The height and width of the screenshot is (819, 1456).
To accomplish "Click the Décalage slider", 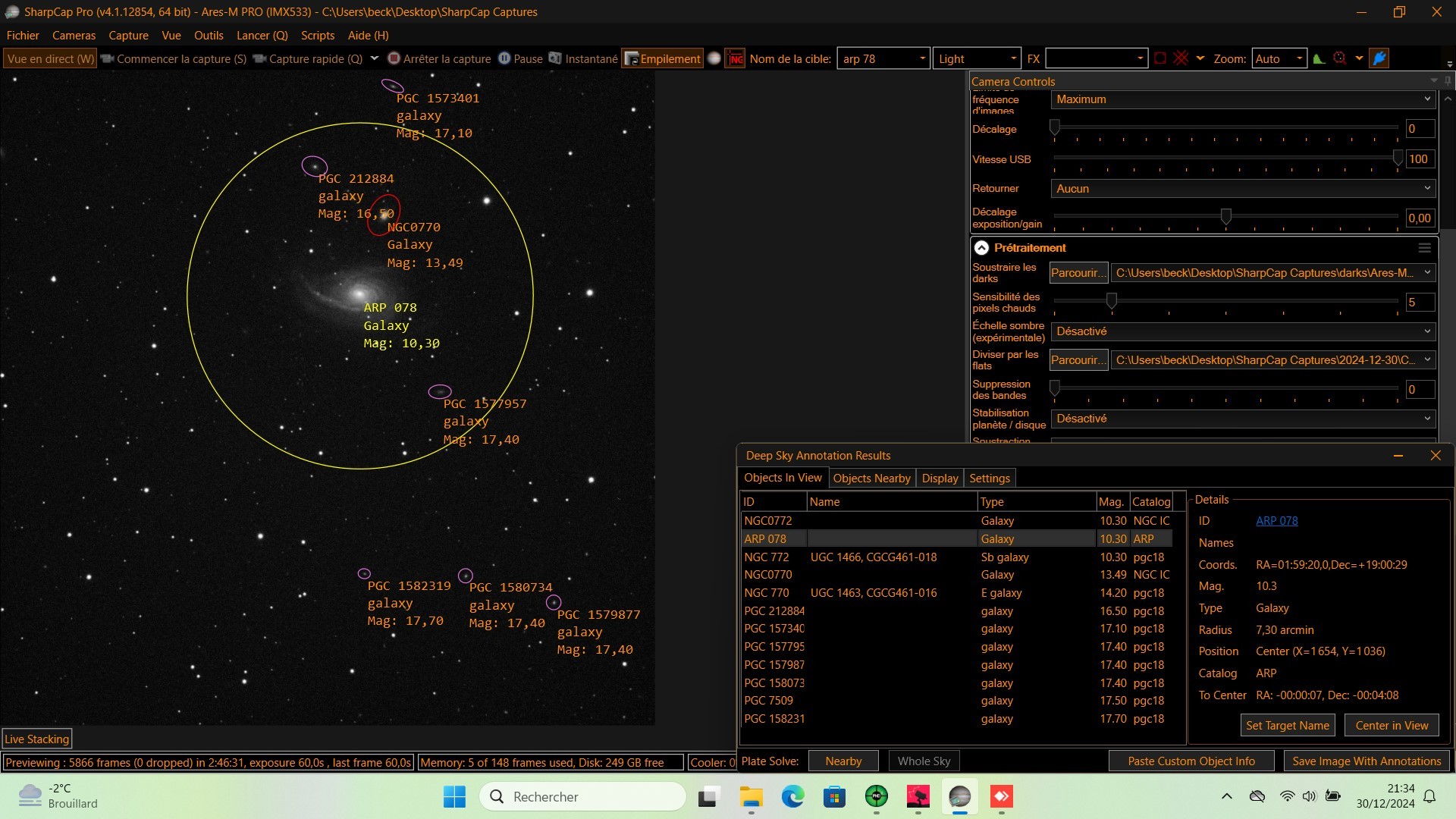I will (1225, 129).
